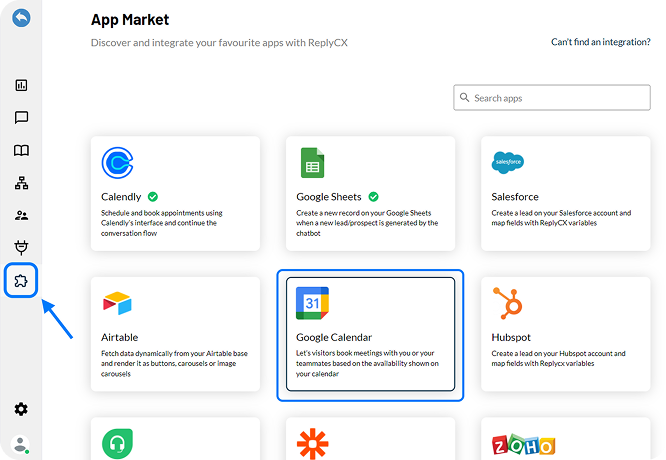The height and width of the screenshot is (460, 666).
Task: Open the App Market puzzle icon
Action: pyautogui.click(x=21, y=280)
